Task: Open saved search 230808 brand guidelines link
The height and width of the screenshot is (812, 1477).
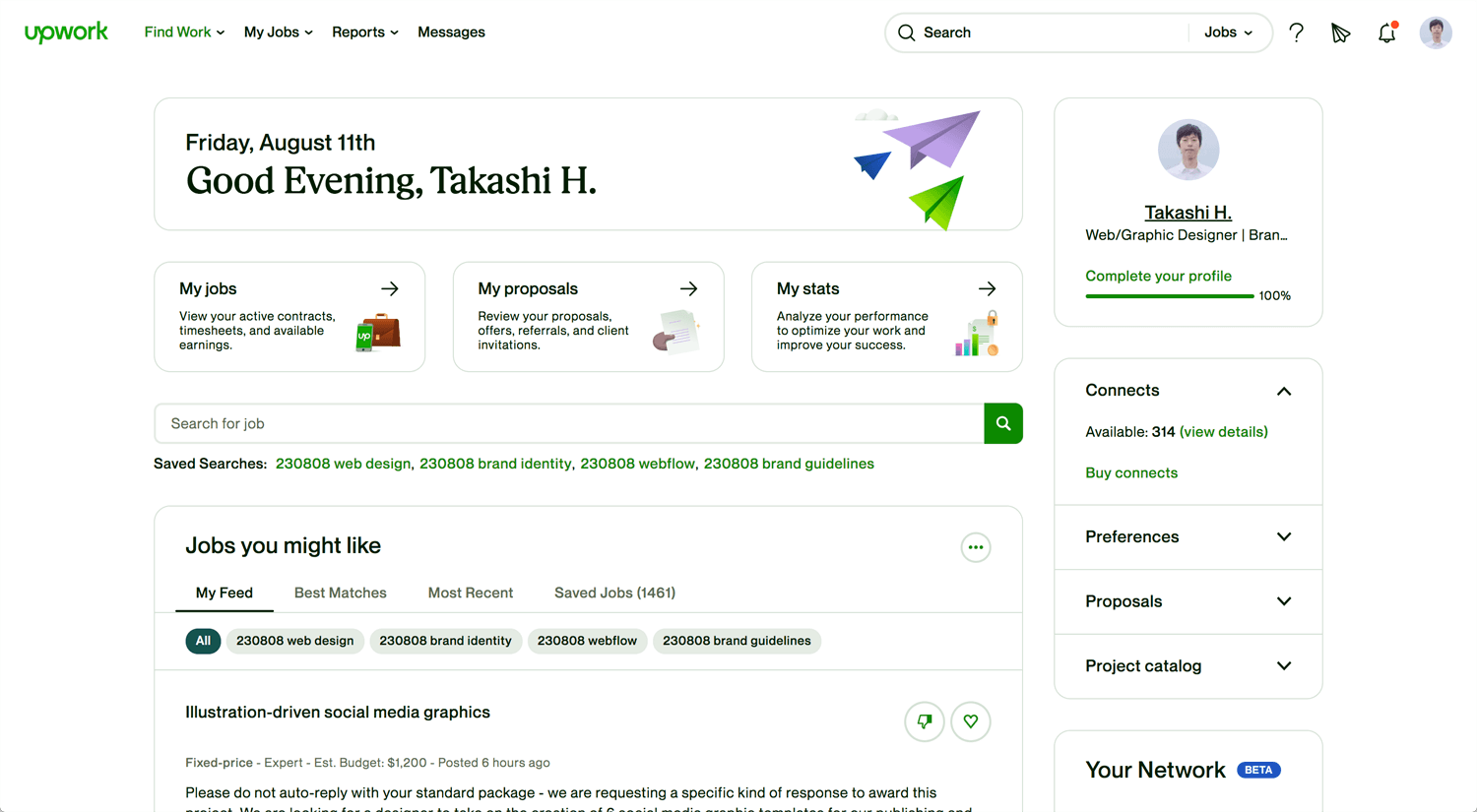Action: pyautogui.click(x=789, y=464)
